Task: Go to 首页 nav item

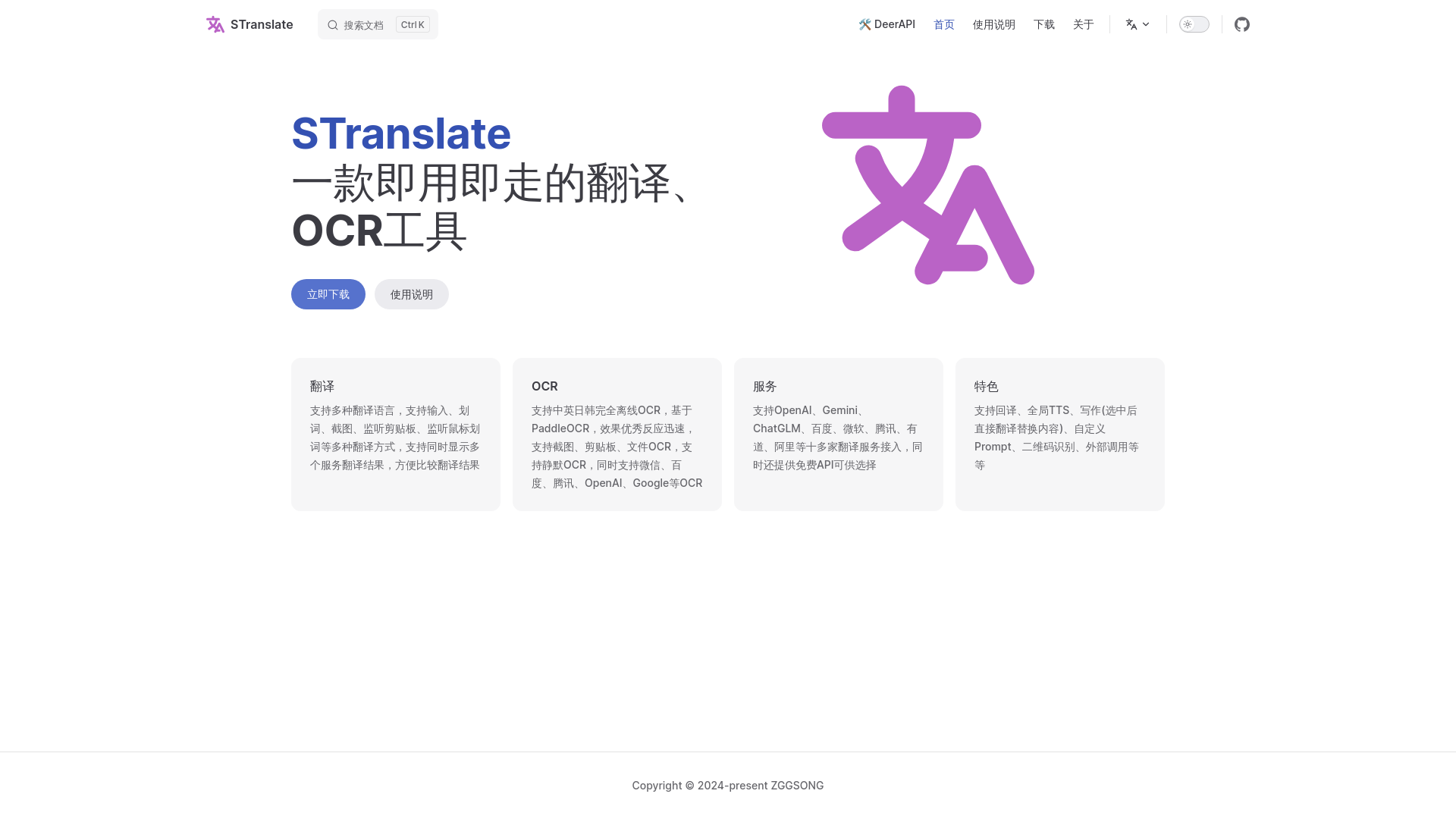Action: tap(944, 24)
